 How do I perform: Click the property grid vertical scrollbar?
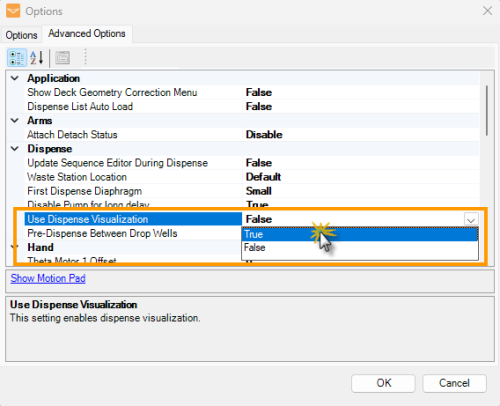[487, 111]
